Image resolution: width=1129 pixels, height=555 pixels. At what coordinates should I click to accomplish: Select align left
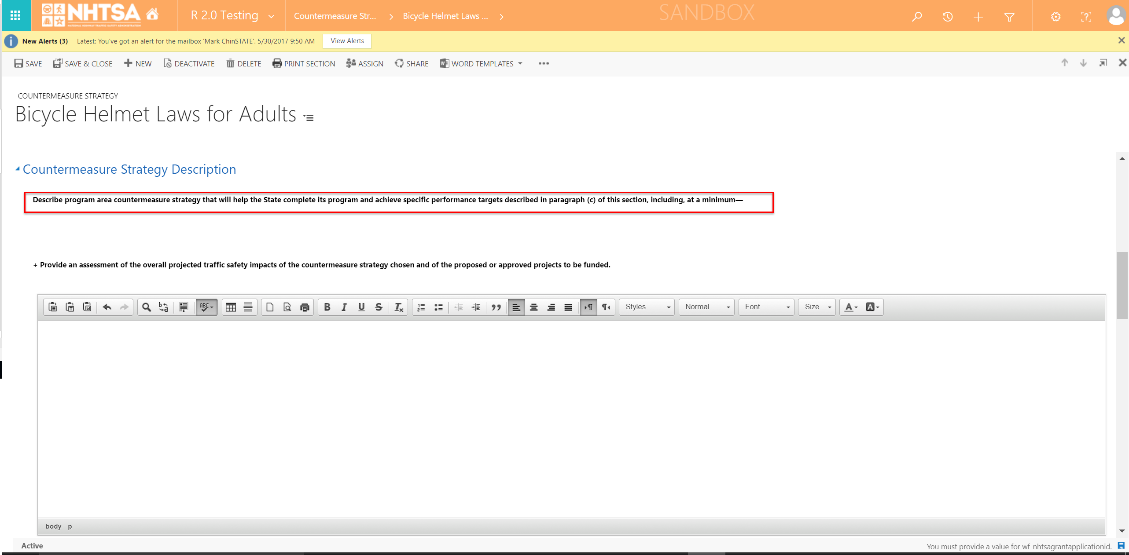516,307
